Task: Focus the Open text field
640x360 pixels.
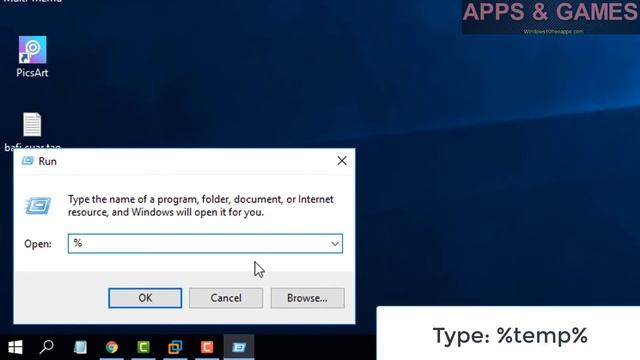Action: click(205, 244)
